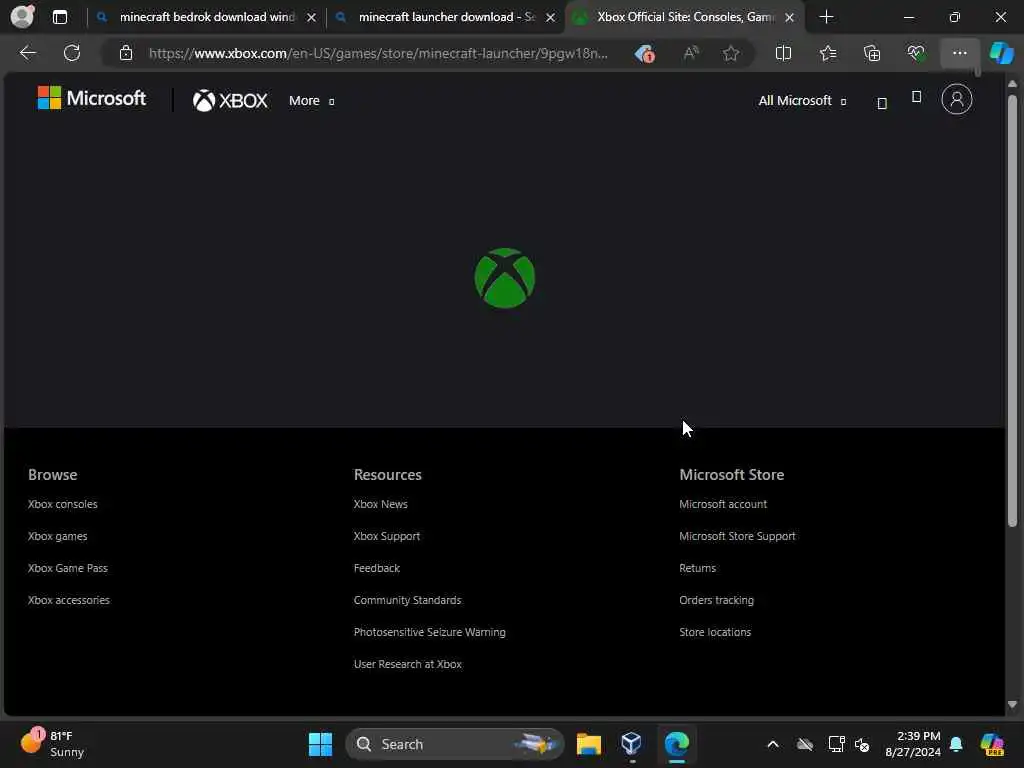Image resolution: width=1024 pixels, height=768 pixels.
Task: Click the OneDrive cloud tray icon
Action: [x=805, y=744]
